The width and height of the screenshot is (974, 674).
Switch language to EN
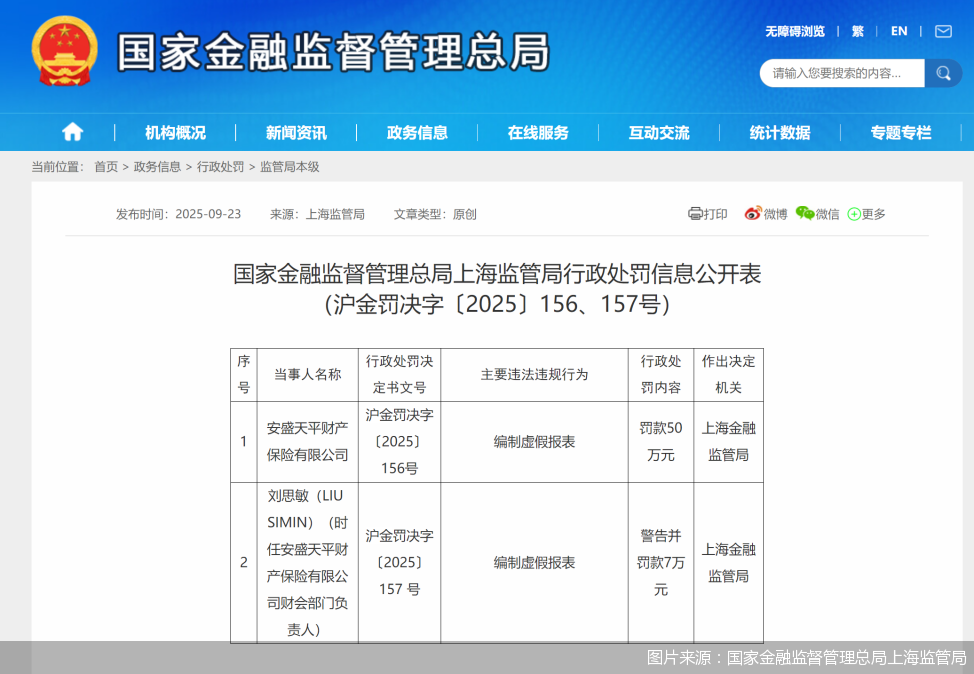[x=899, y=31]
